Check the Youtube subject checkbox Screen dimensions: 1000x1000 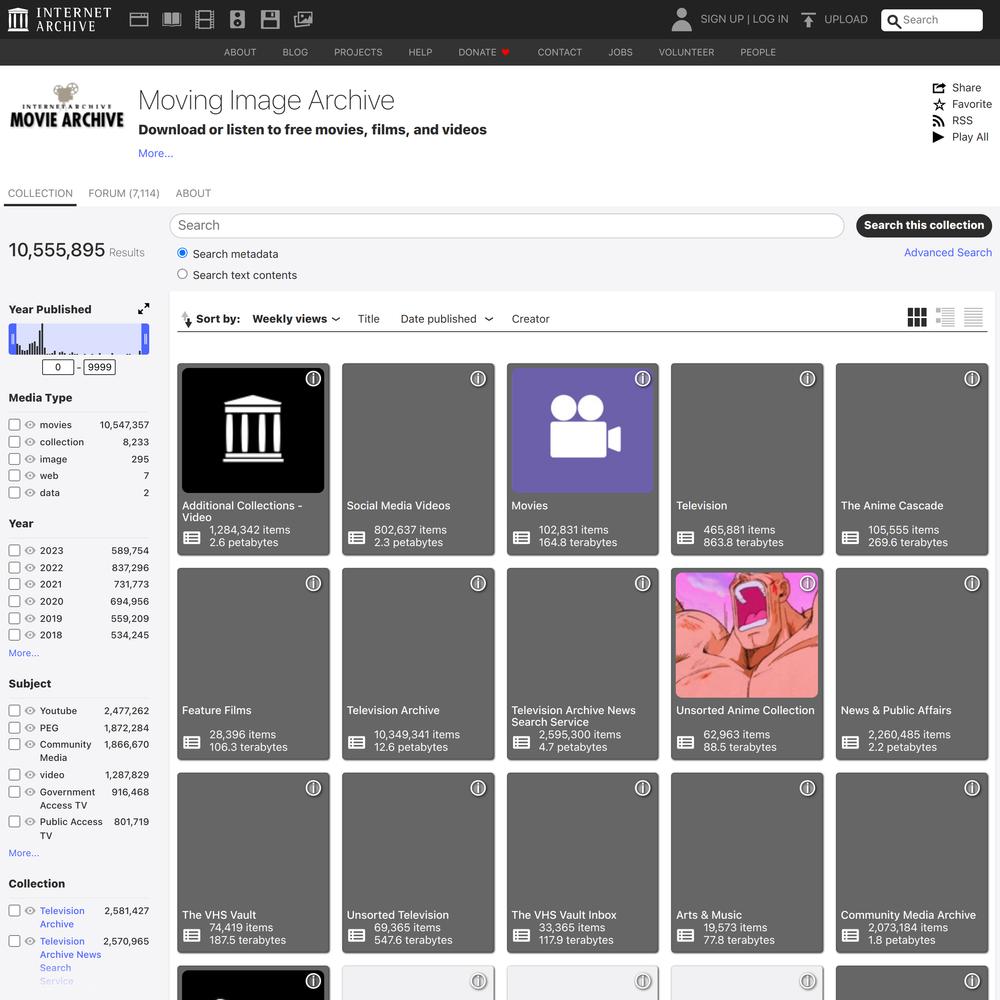15,710
